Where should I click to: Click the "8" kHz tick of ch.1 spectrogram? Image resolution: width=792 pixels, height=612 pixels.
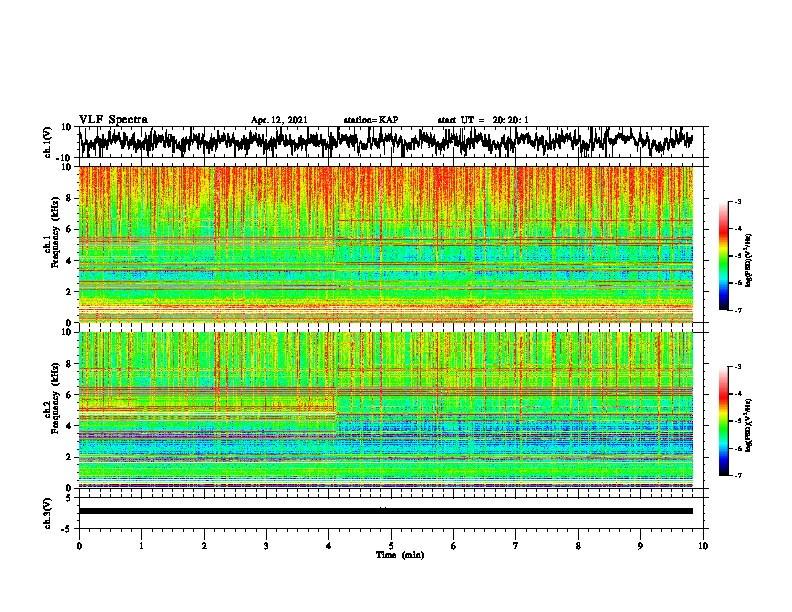70,198
